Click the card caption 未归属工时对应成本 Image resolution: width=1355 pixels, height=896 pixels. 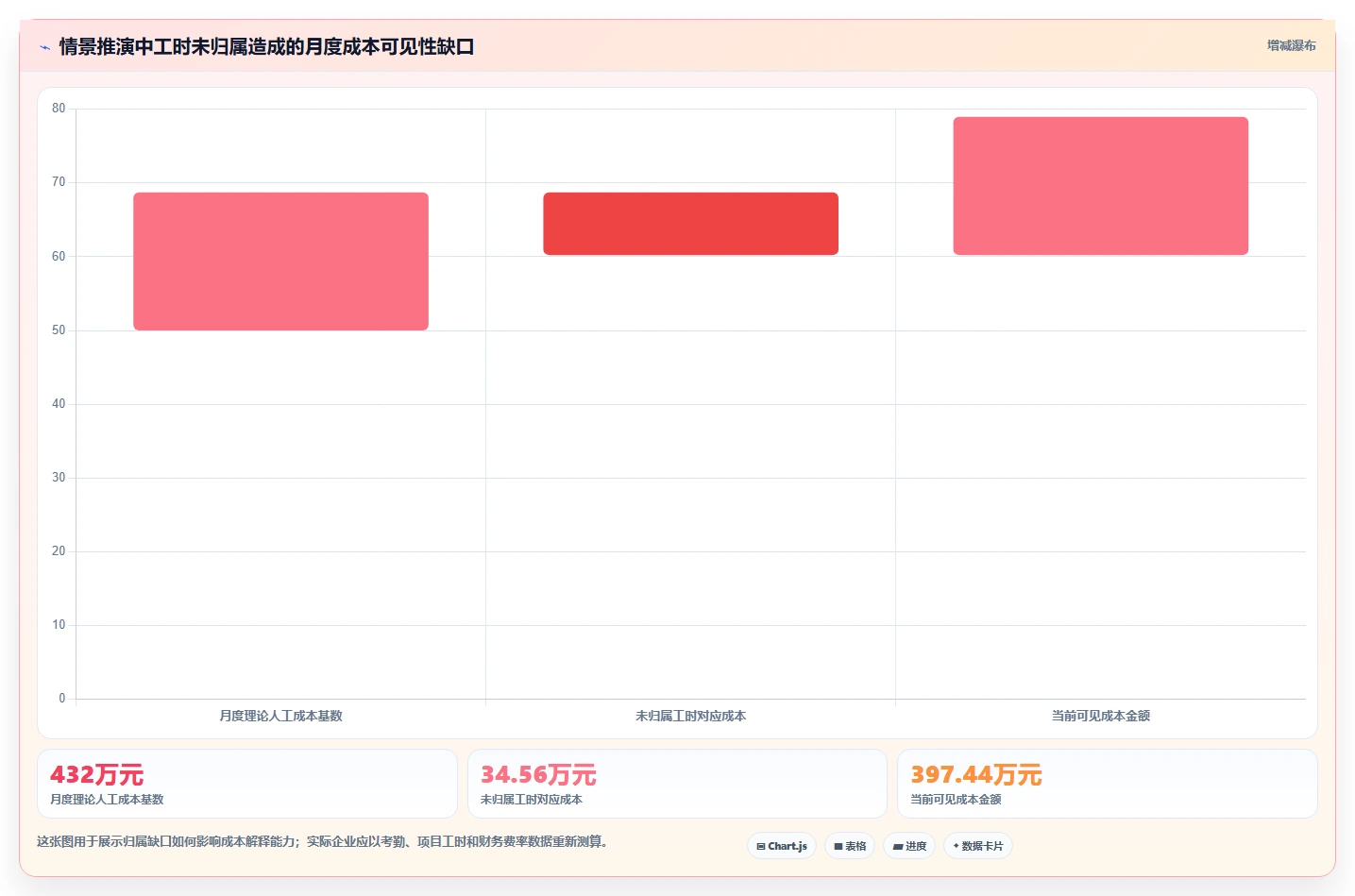532,799
